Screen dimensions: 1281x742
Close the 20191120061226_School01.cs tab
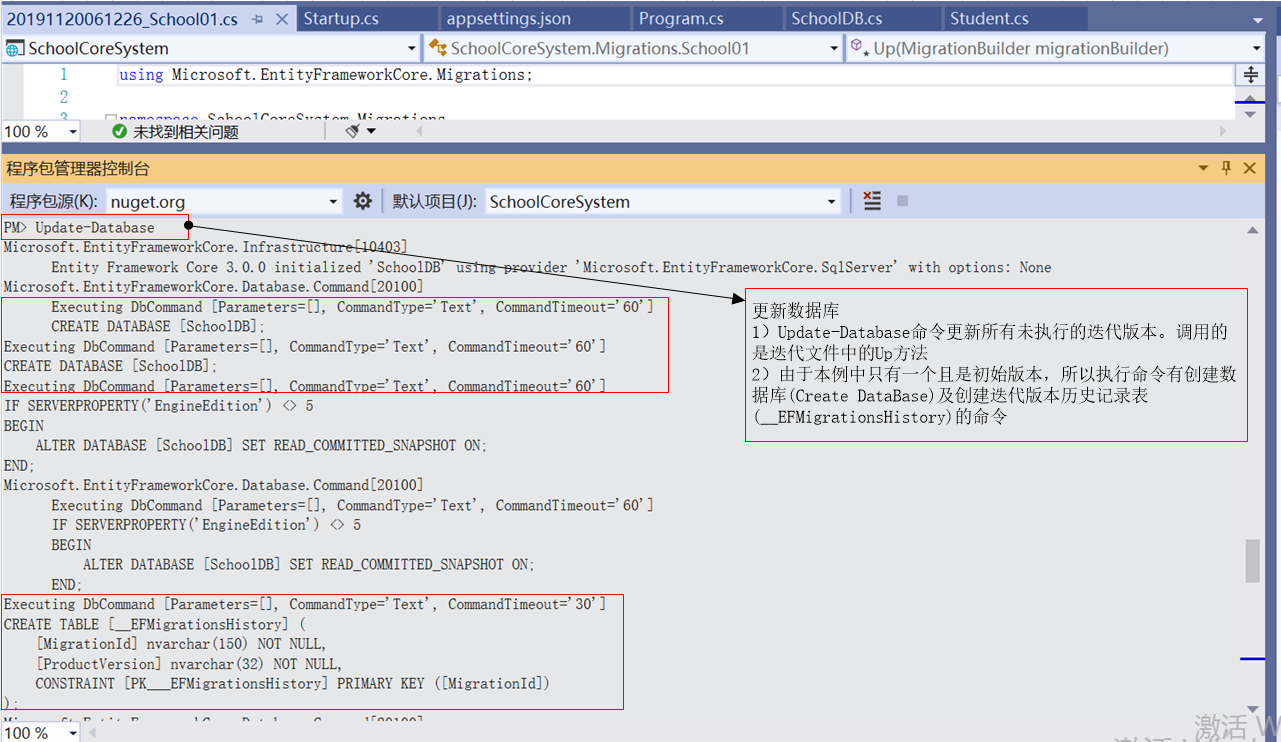click(x=280, y=19)
